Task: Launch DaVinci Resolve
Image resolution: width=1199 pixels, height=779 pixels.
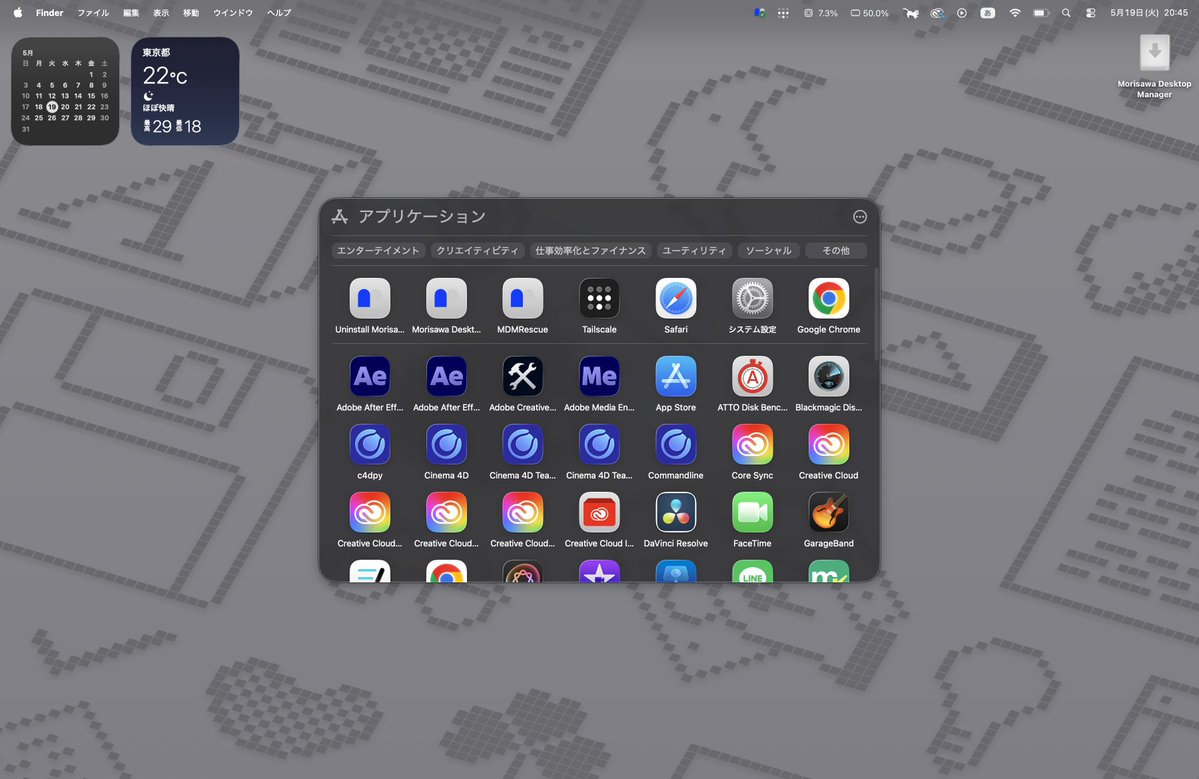Action: click(x=676, y=513)
